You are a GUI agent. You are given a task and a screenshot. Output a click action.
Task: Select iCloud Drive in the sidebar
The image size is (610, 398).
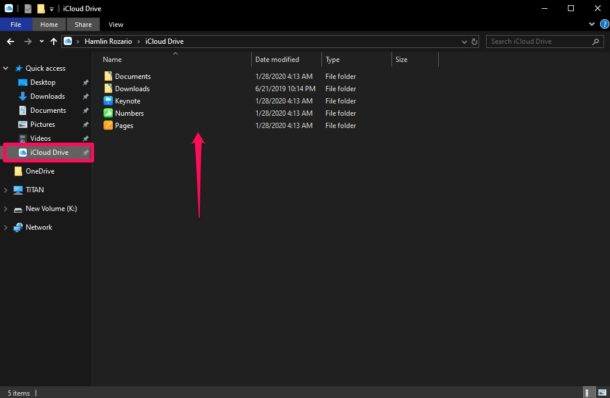click(49, 153)
